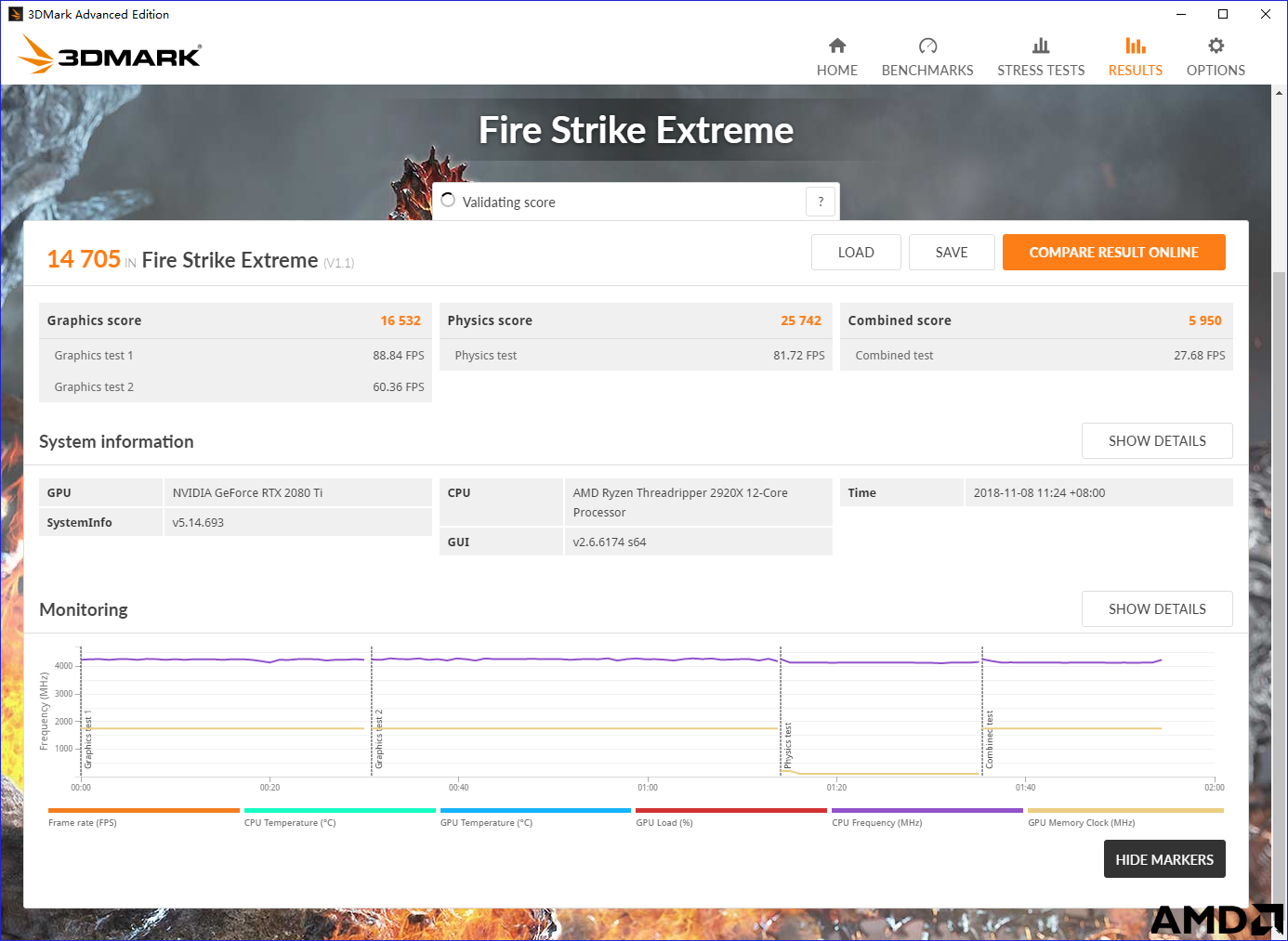Click the time value 2018-11-08 11:24
Viewport: 1288px width, 941px height.
point(1040,493)
